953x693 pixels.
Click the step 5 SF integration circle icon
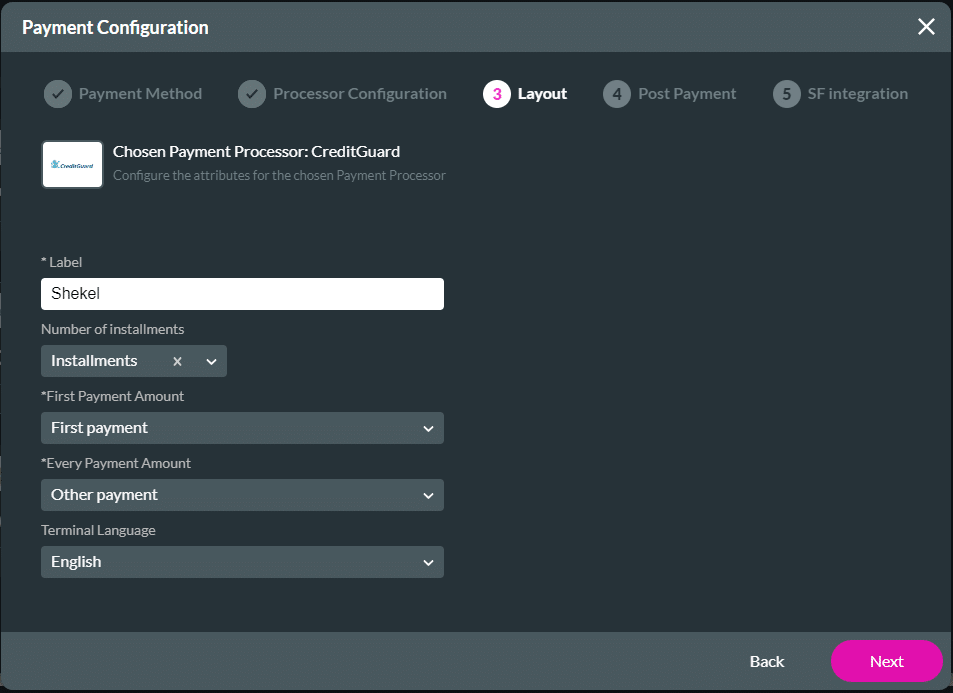786,93
